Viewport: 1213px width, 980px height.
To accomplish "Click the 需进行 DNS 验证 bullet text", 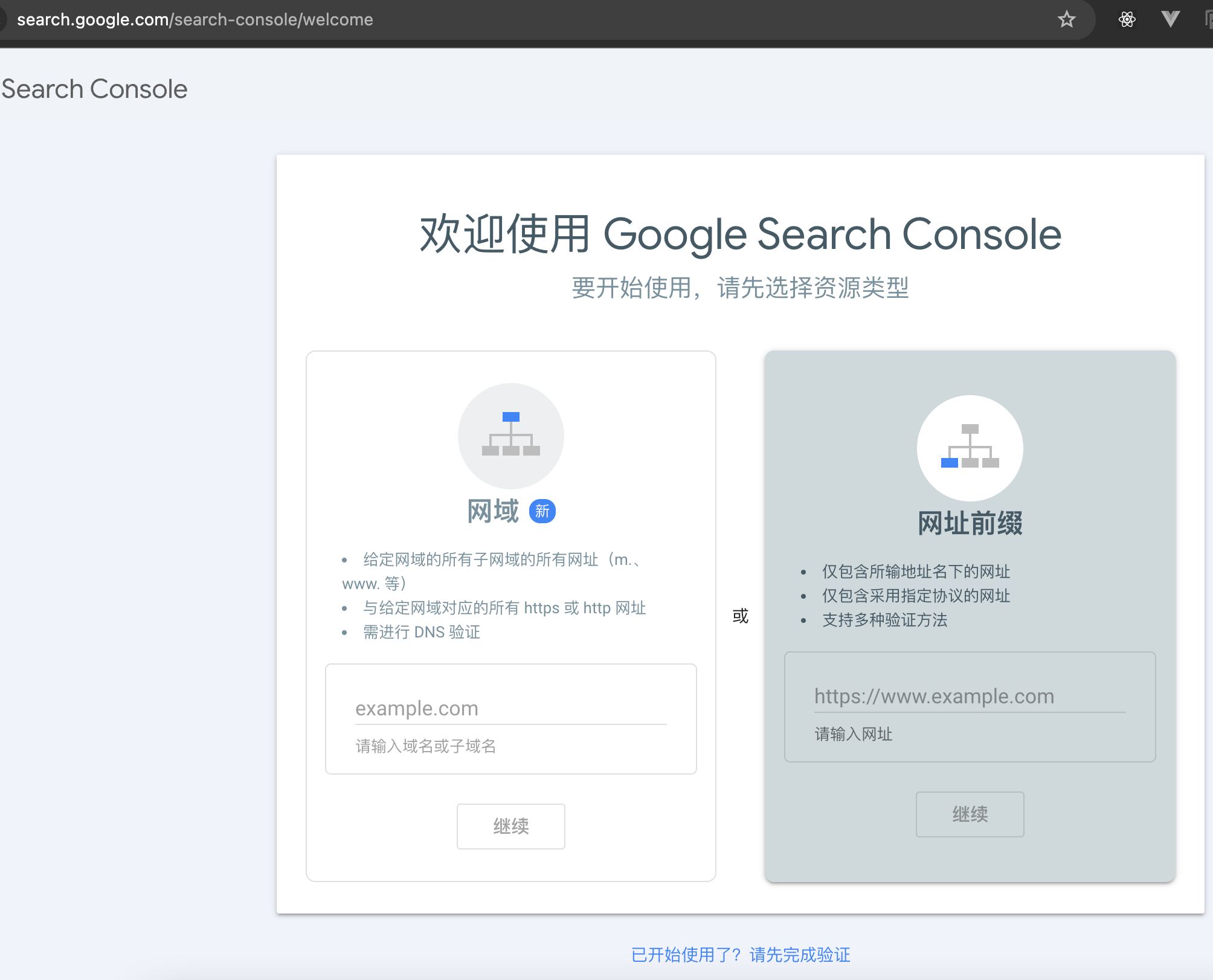I will coord(422,632).
